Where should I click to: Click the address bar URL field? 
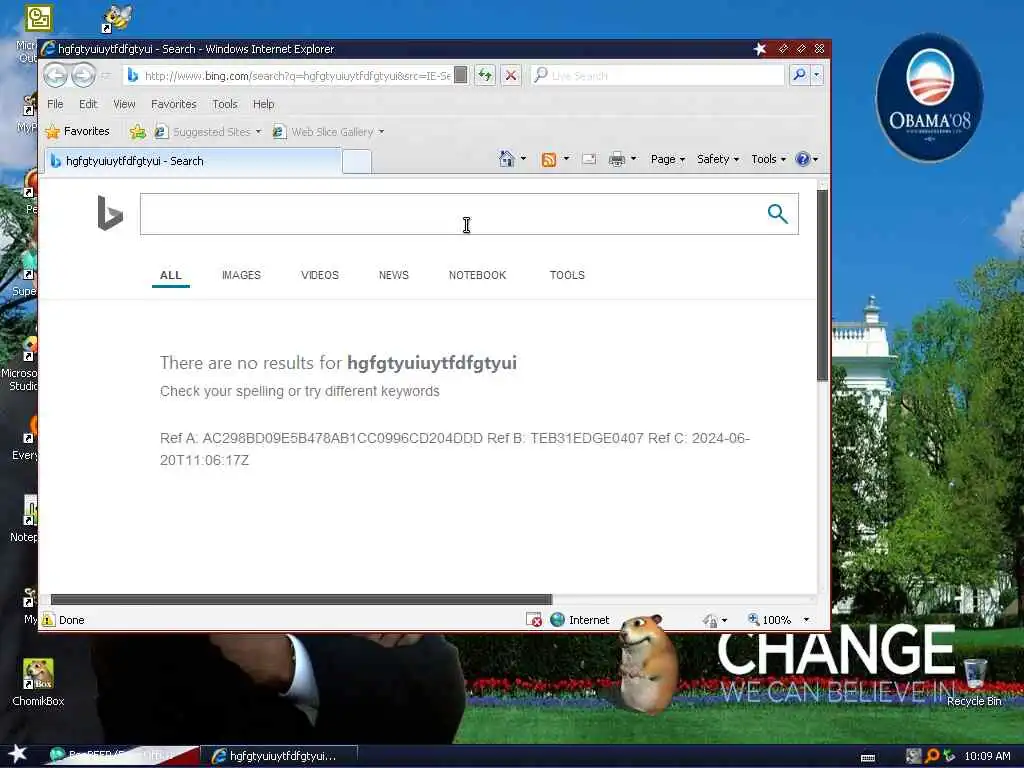[x=297, y=76]
